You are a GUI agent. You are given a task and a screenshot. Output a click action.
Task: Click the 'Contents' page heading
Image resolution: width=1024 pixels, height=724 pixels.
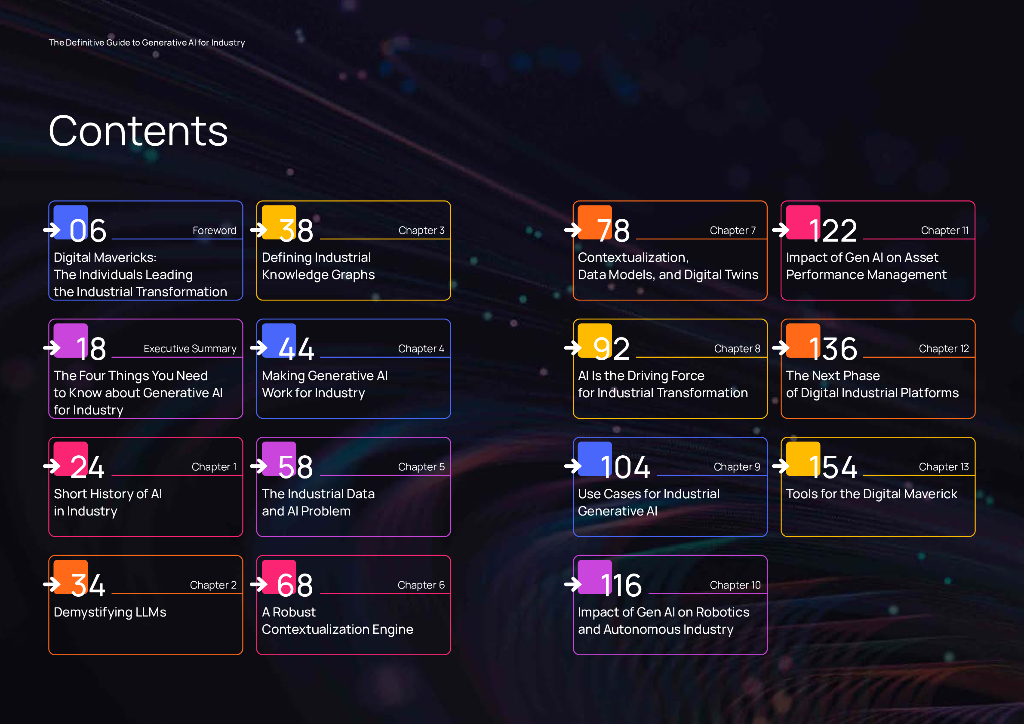[138, 131]
